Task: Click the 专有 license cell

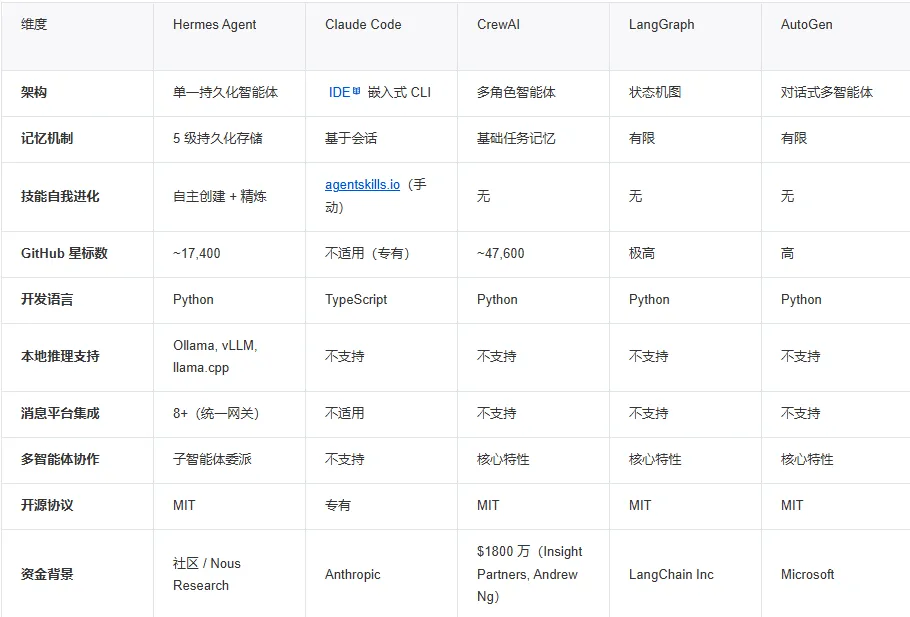Action: point(338,505)
